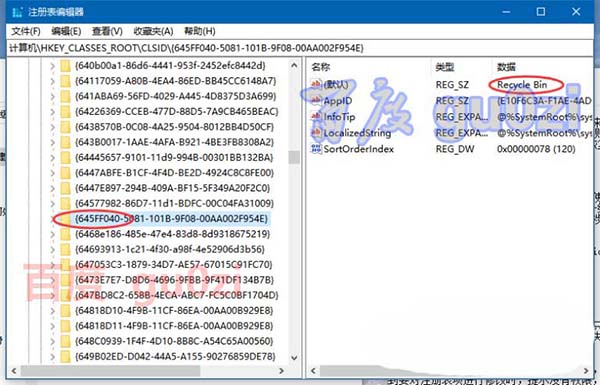Click folder icon of {6447ABFE-B1CF-4F4D-BE2D-4924C8C8FE00}

click(66, 173)
